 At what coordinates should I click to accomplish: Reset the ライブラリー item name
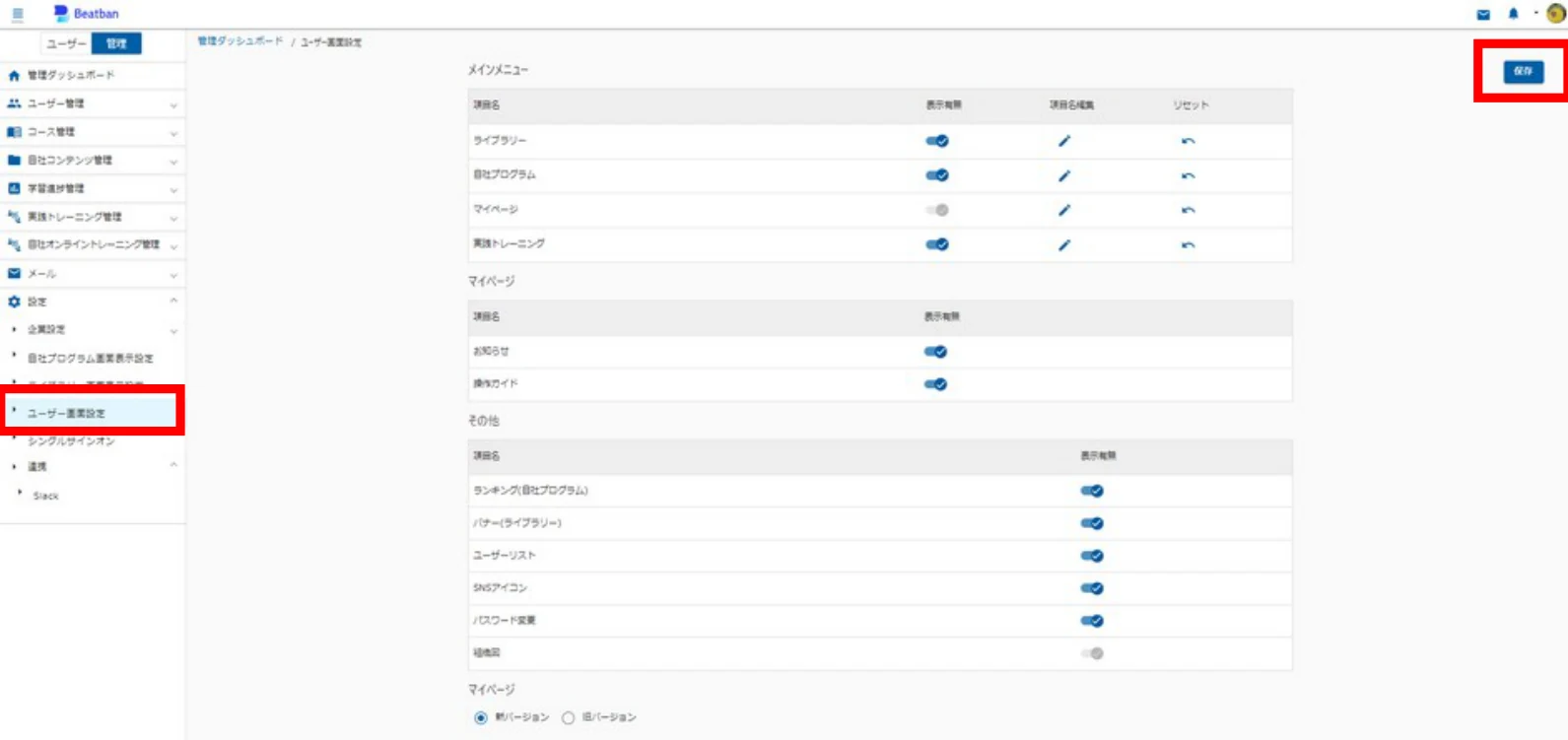pyautogui.click(x=1188, y=141)
